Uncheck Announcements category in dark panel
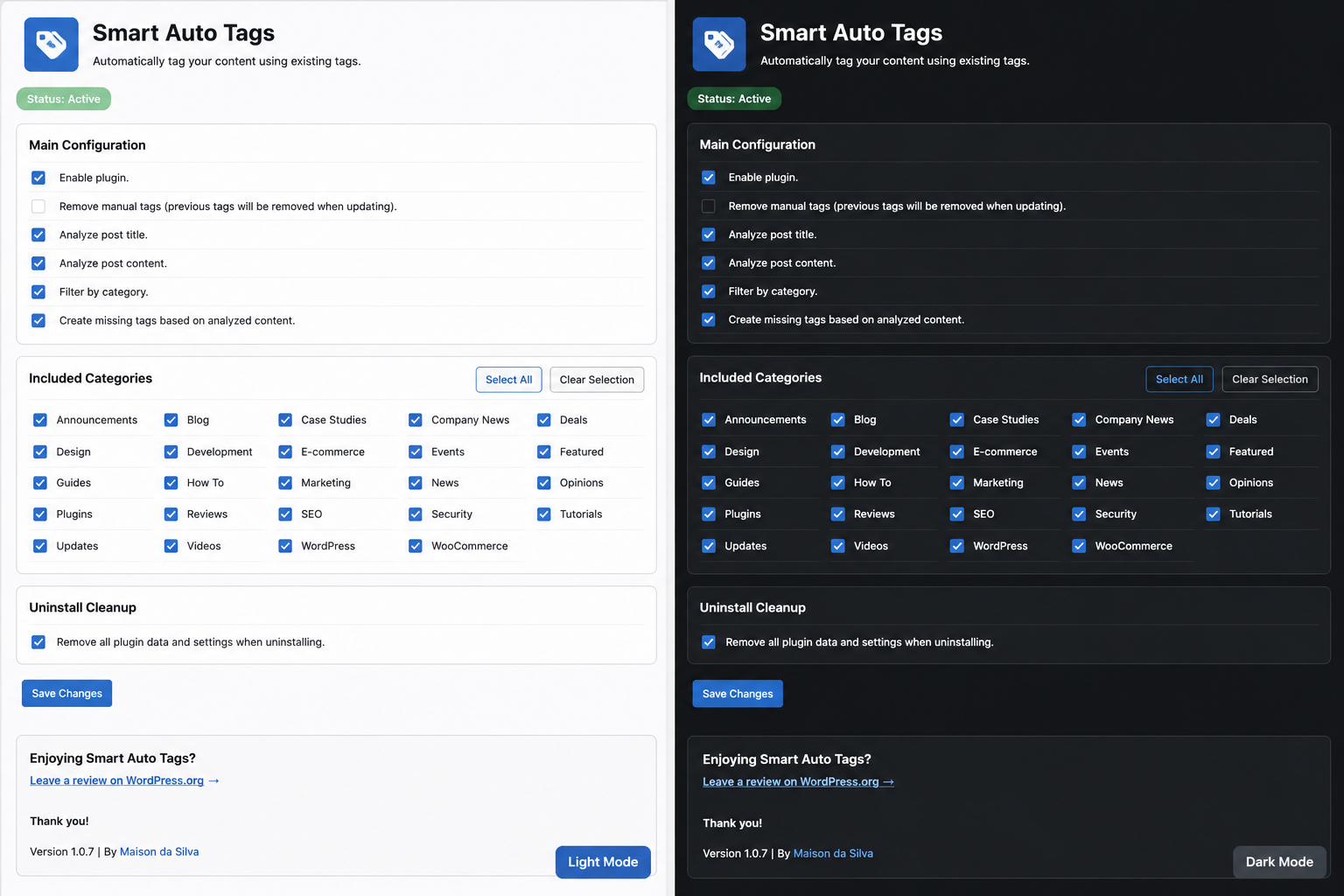 (709, 420)
